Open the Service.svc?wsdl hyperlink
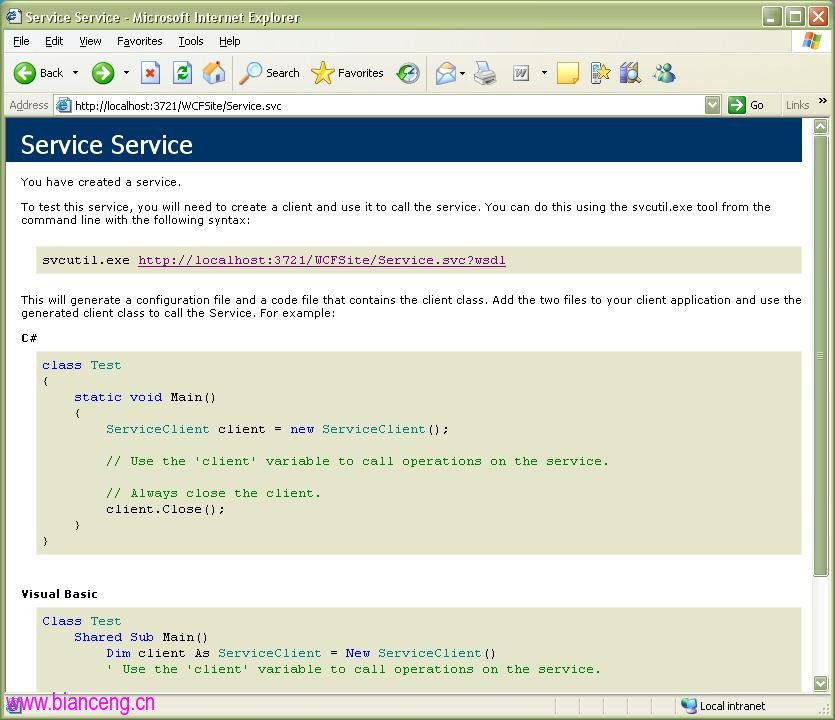The width and height of the screenshot is (835, 720). pos(322,260)
